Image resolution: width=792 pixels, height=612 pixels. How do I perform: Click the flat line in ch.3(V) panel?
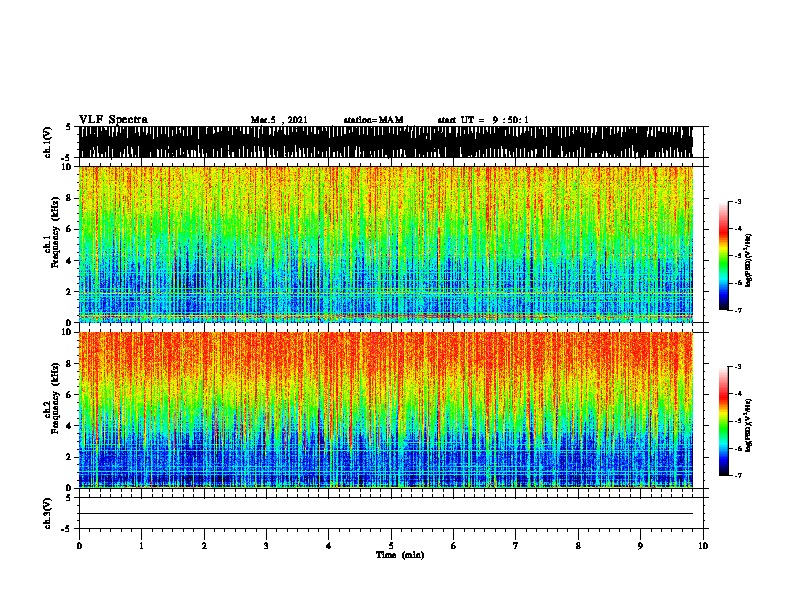pyautogui.click(x=386, y=514)
